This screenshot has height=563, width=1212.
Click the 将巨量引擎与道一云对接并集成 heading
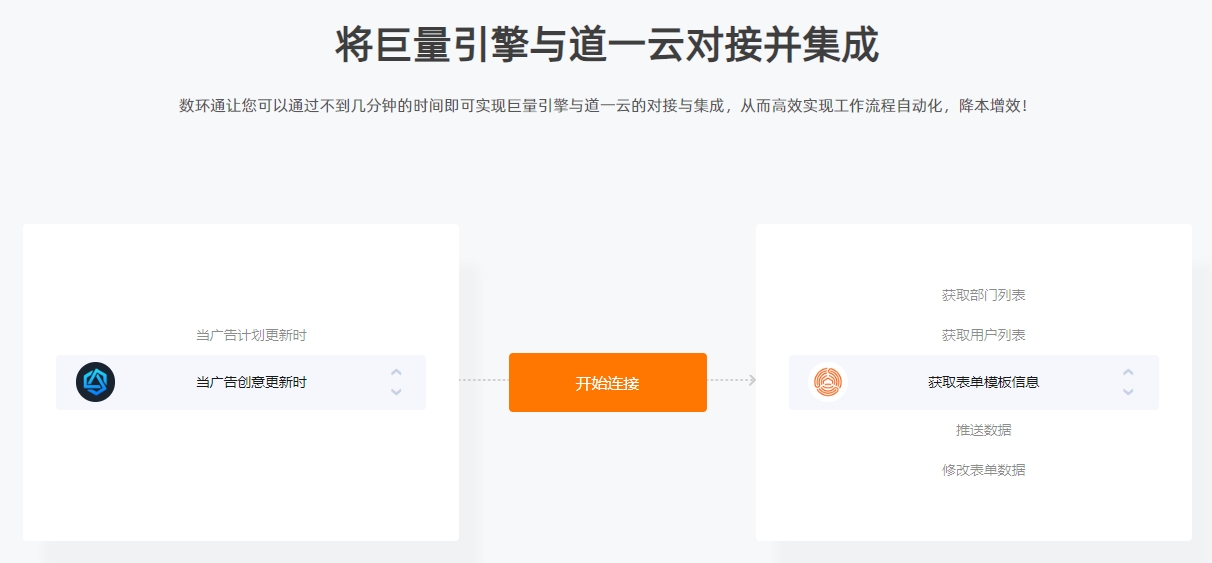click(x=607, y=45)
